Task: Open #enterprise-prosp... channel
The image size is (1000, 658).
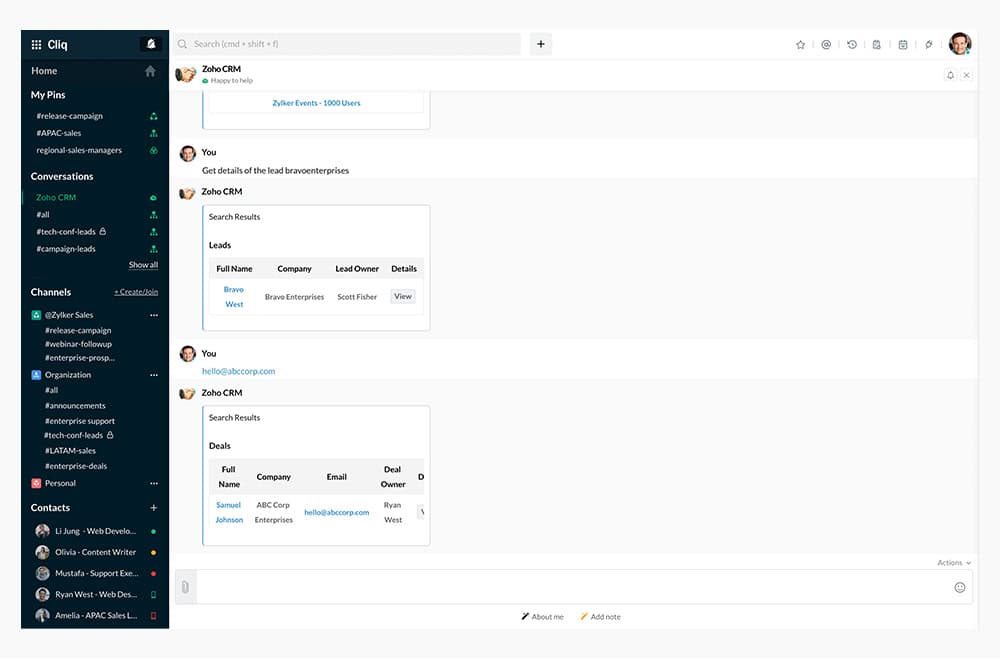Action: coord(80,358)
